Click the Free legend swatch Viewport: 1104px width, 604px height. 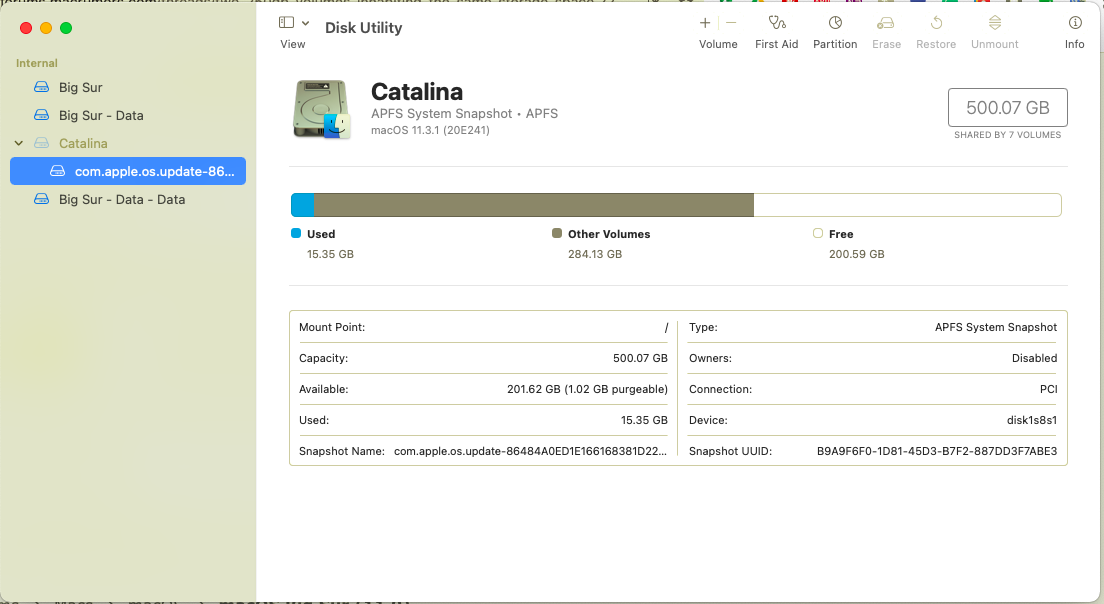click(x=817, y=233)
